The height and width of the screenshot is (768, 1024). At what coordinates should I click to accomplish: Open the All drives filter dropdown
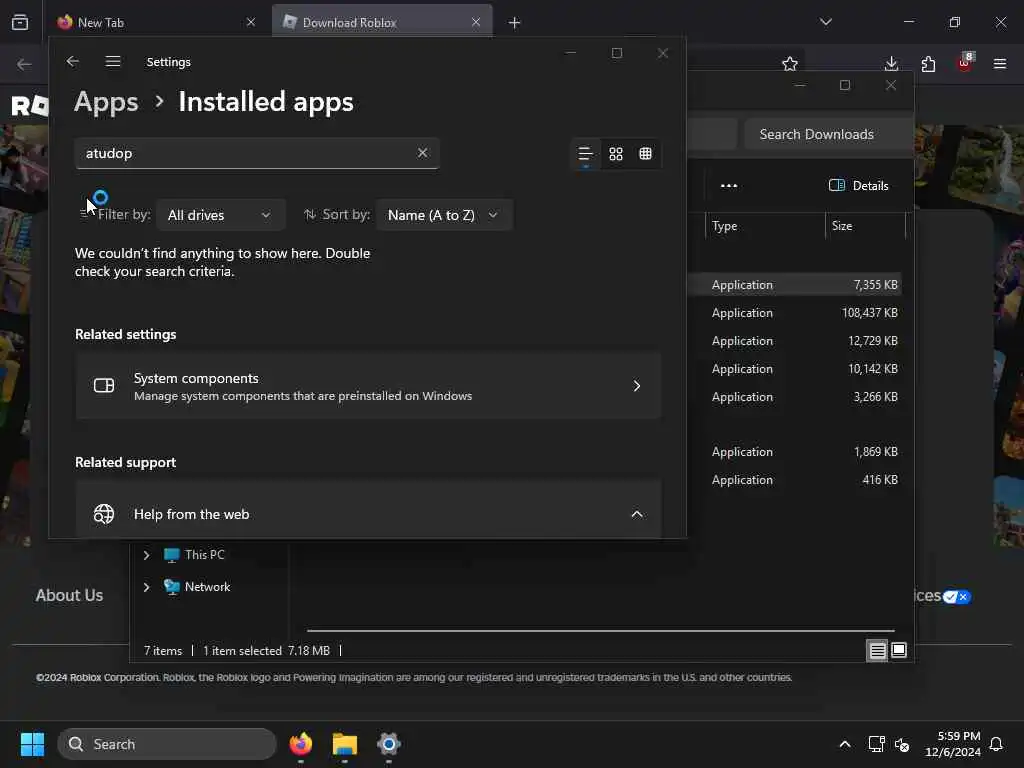[x=221, y=215]
